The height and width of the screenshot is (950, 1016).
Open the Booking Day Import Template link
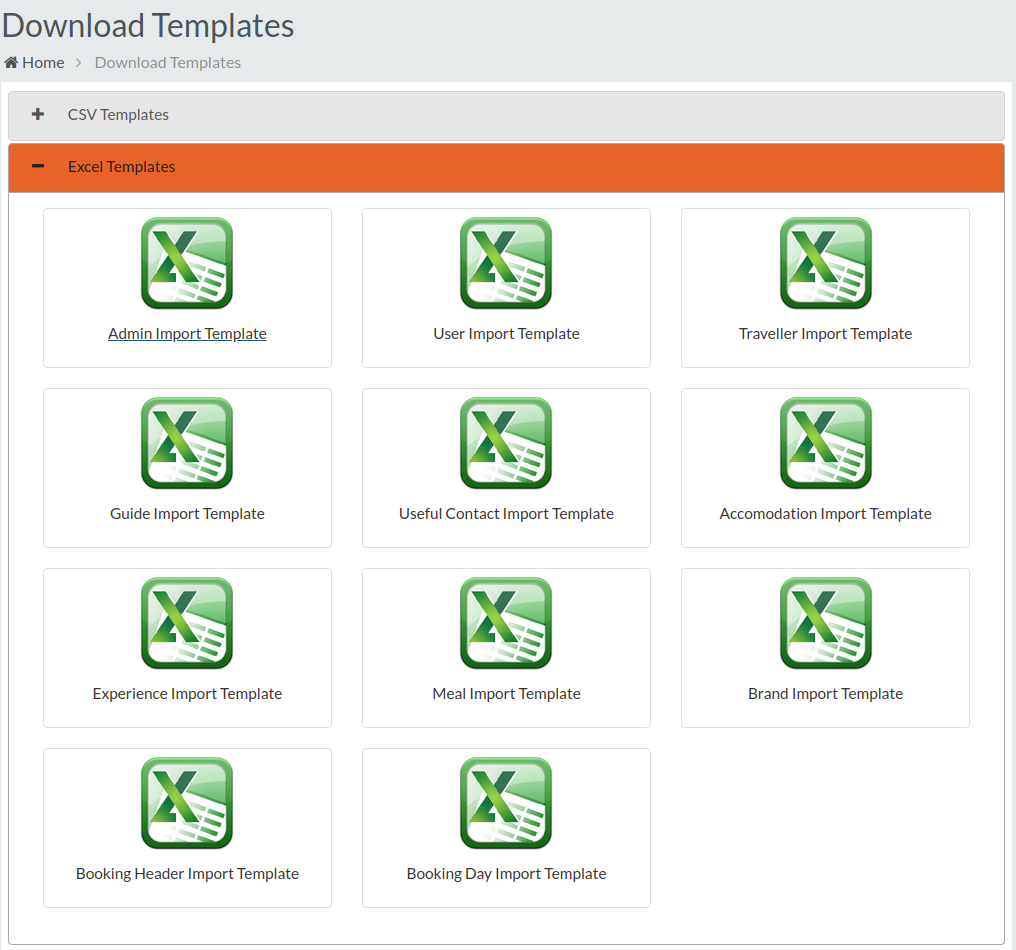pos(506,874)
